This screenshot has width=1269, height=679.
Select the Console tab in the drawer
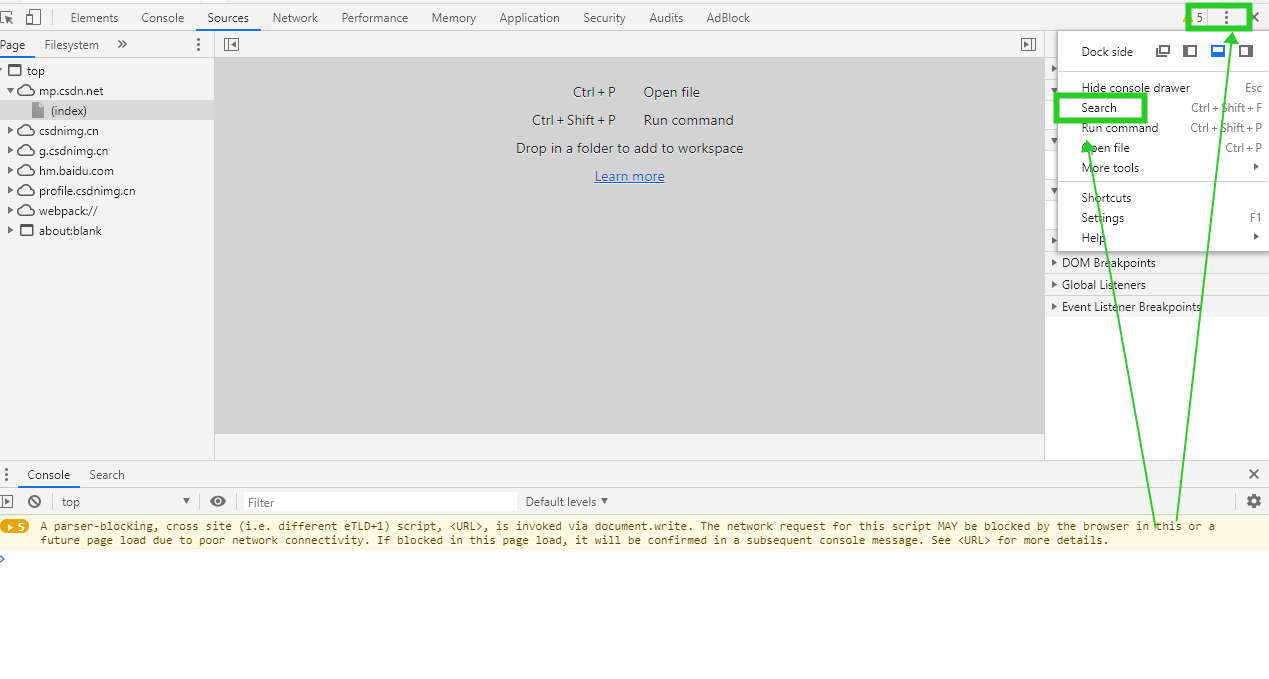(49, 474)
